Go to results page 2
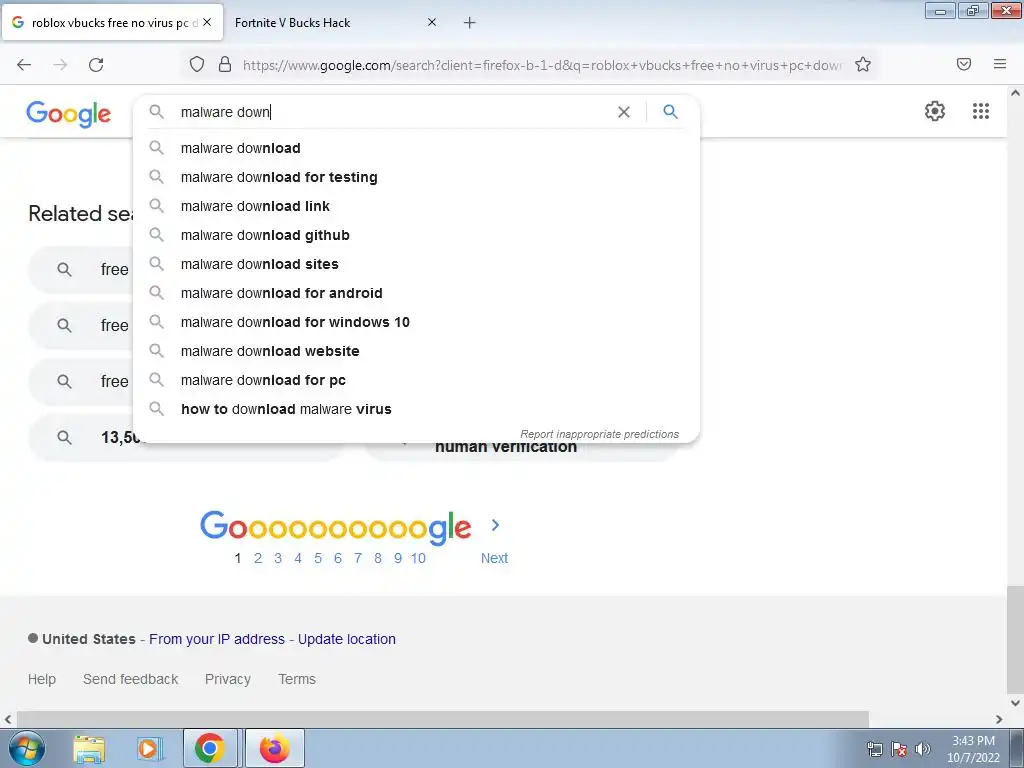The width and height of the screenshot is (1024, 768). pyautogui.click(x=258, y=558)
